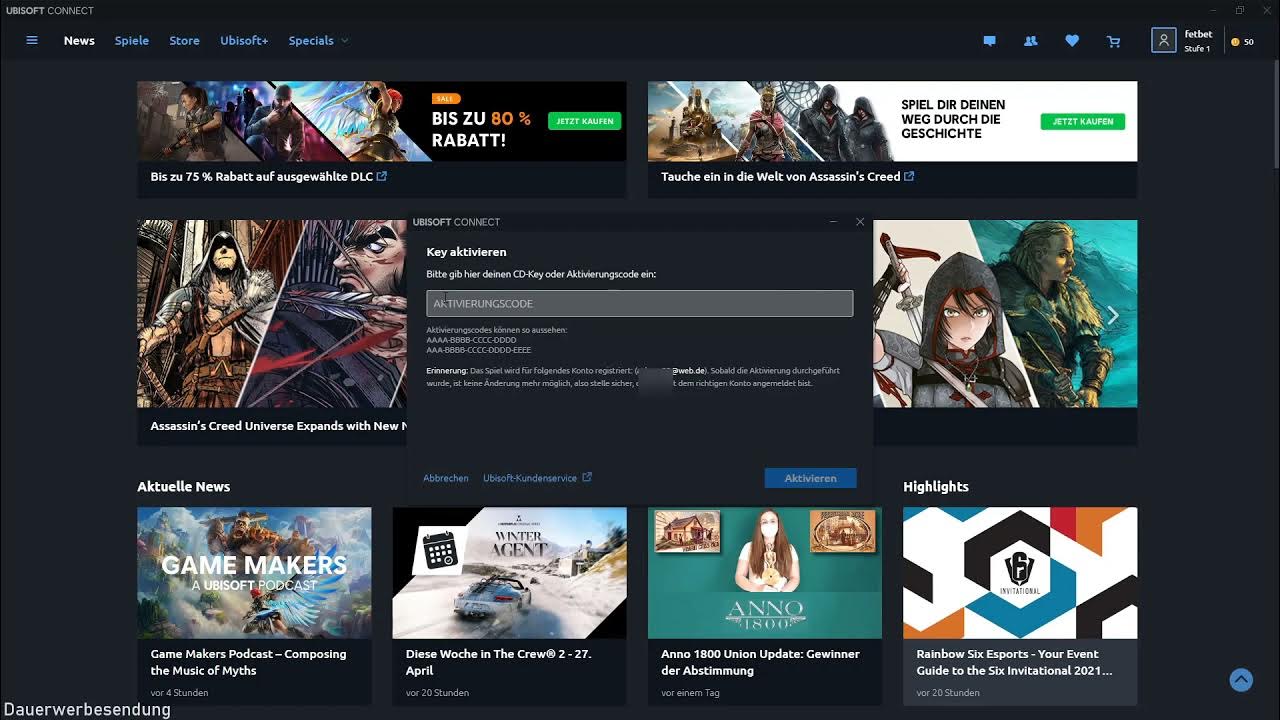Click external link icon beside DLC Rabatt
The height and width of the screenshot is (720, 1280).
[x=382, y=176]
